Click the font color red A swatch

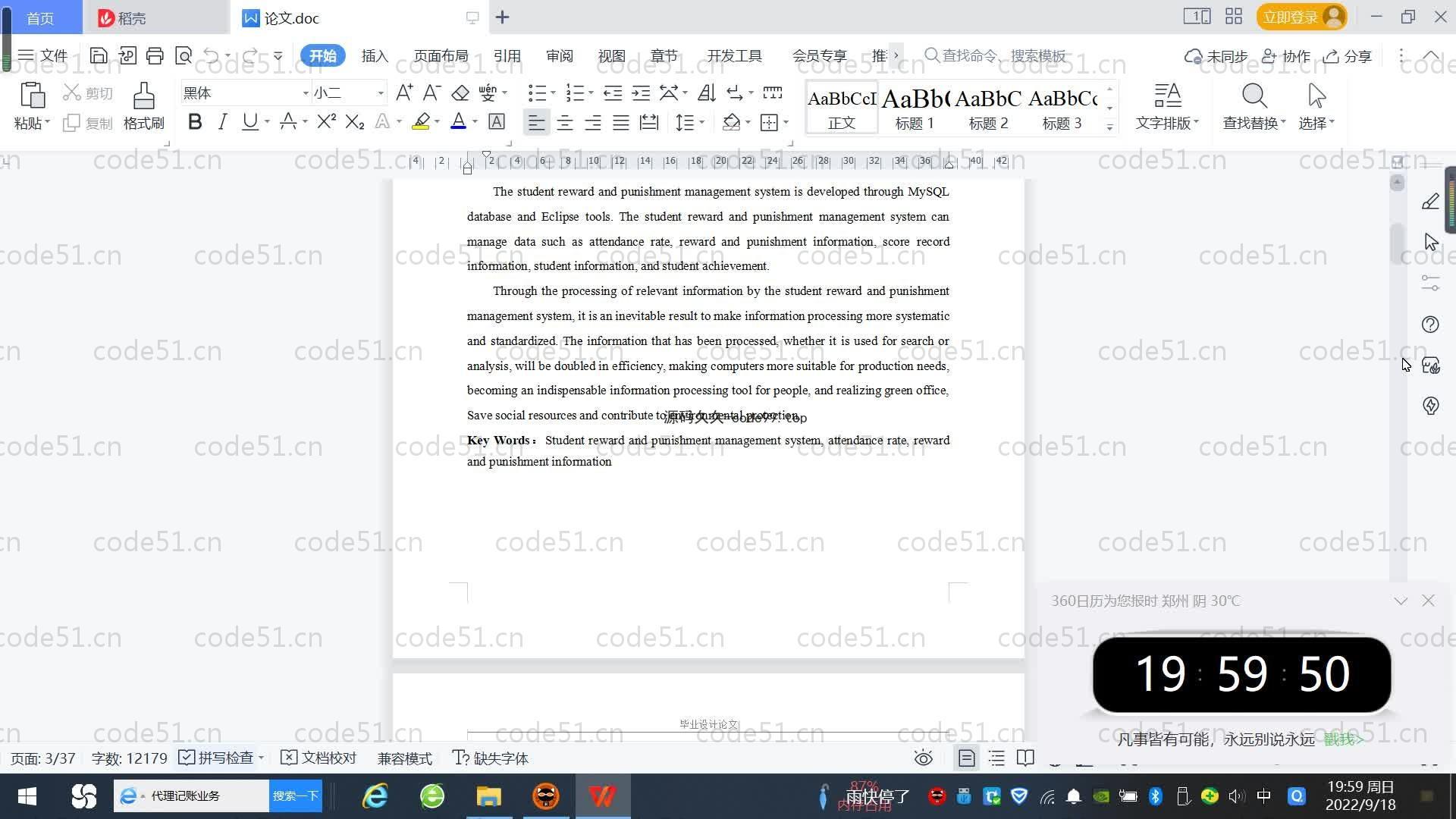458,122
